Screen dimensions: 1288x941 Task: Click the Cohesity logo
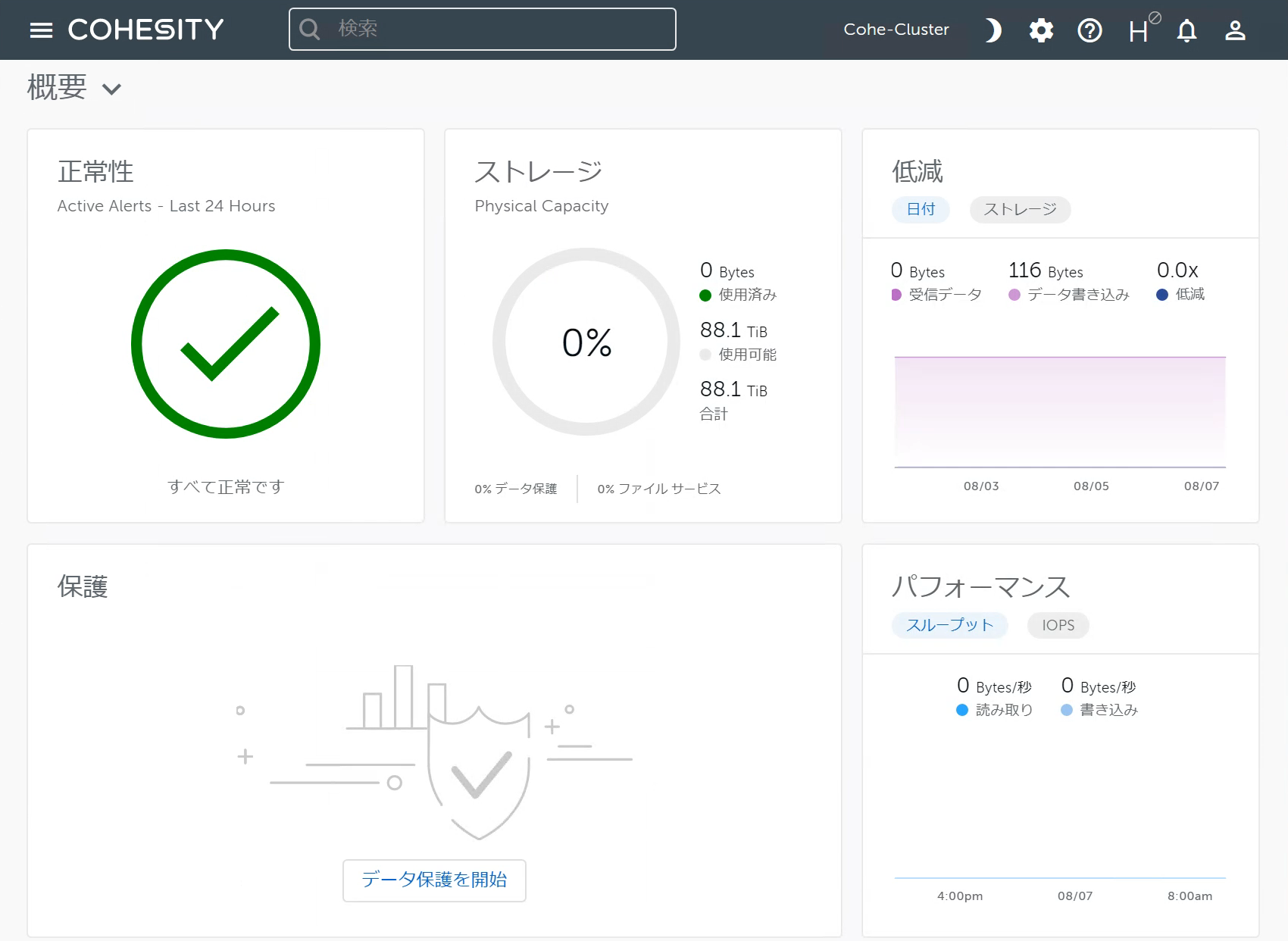click(146, 30)
